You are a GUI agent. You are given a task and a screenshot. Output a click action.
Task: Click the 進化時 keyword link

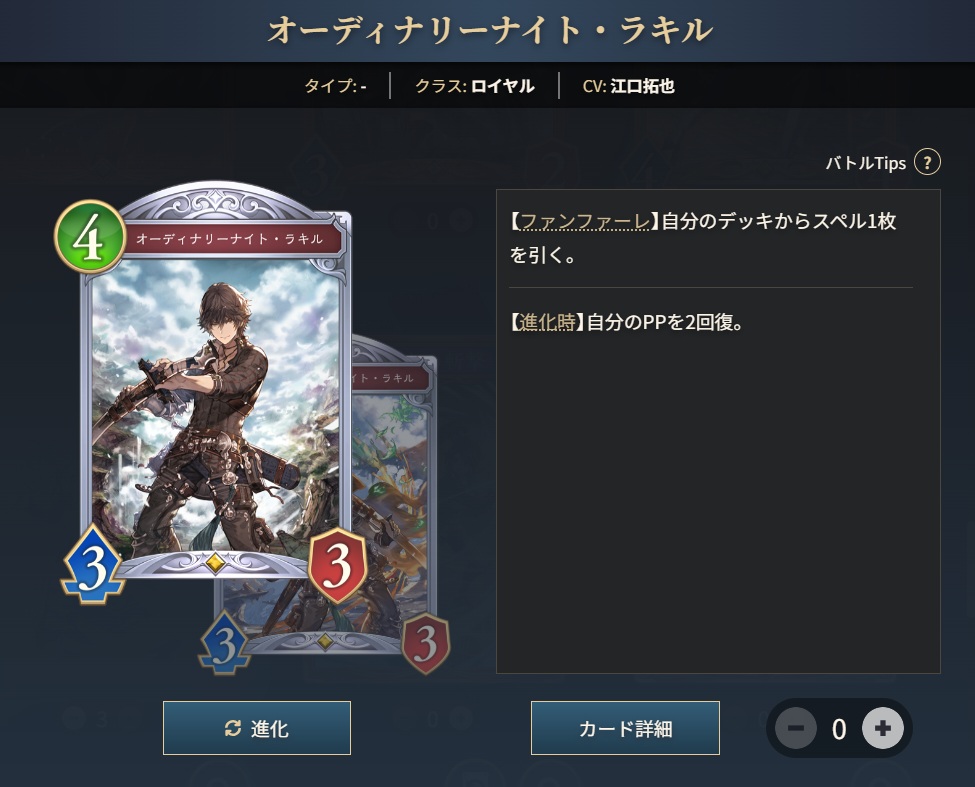(547, 322)
